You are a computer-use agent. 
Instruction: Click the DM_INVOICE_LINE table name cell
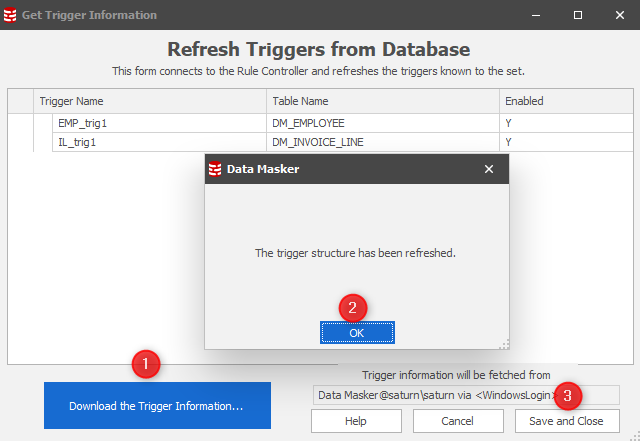[x=318, y=142]
